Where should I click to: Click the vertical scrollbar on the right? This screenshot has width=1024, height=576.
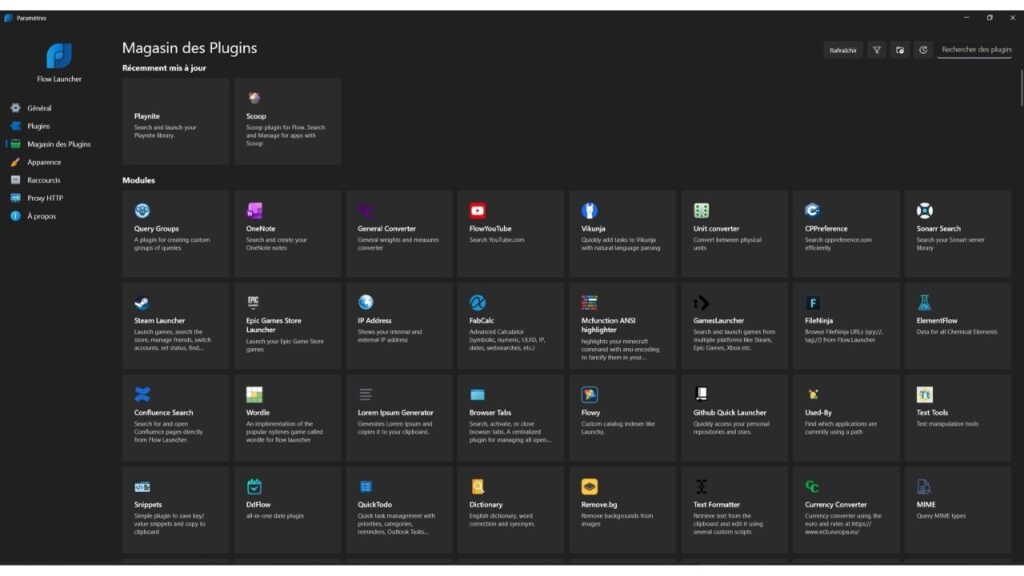1021,88
